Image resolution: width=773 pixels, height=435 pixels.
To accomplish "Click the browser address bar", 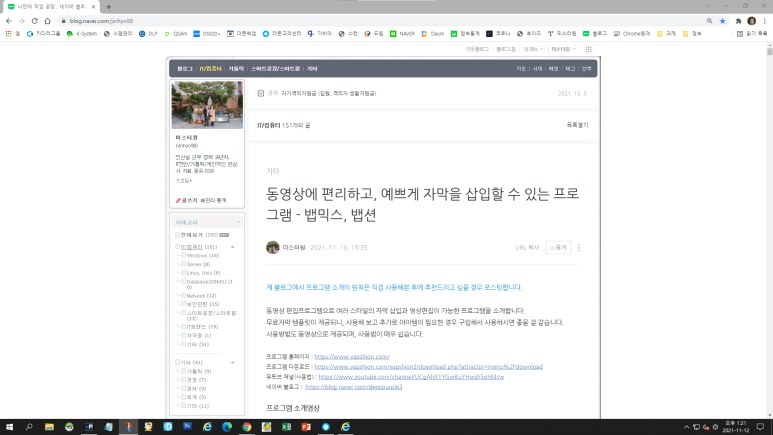I will (x=380, y=21).
